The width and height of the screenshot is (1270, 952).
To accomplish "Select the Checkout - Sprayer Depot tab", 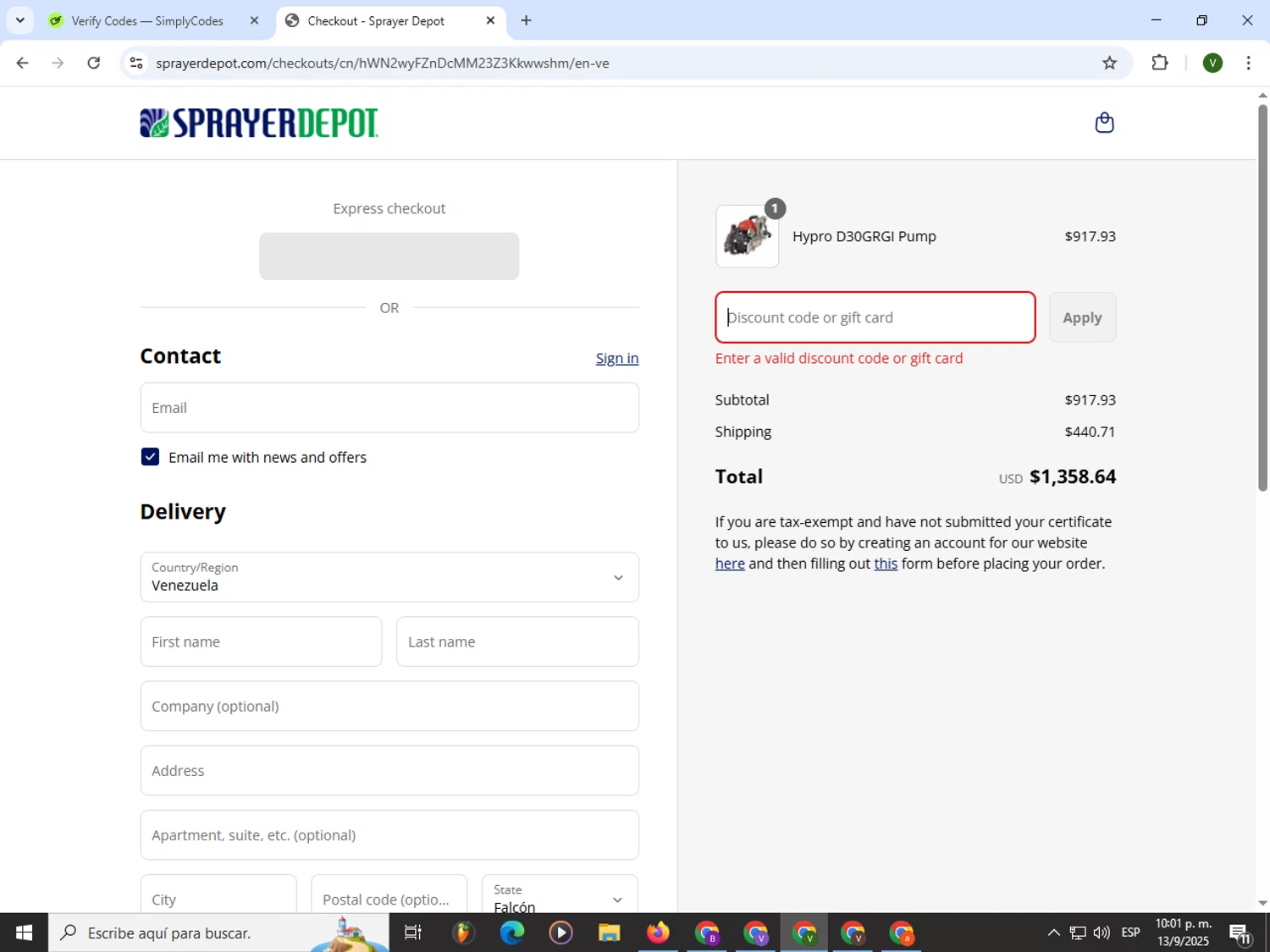I will click(x=376, y=20).
